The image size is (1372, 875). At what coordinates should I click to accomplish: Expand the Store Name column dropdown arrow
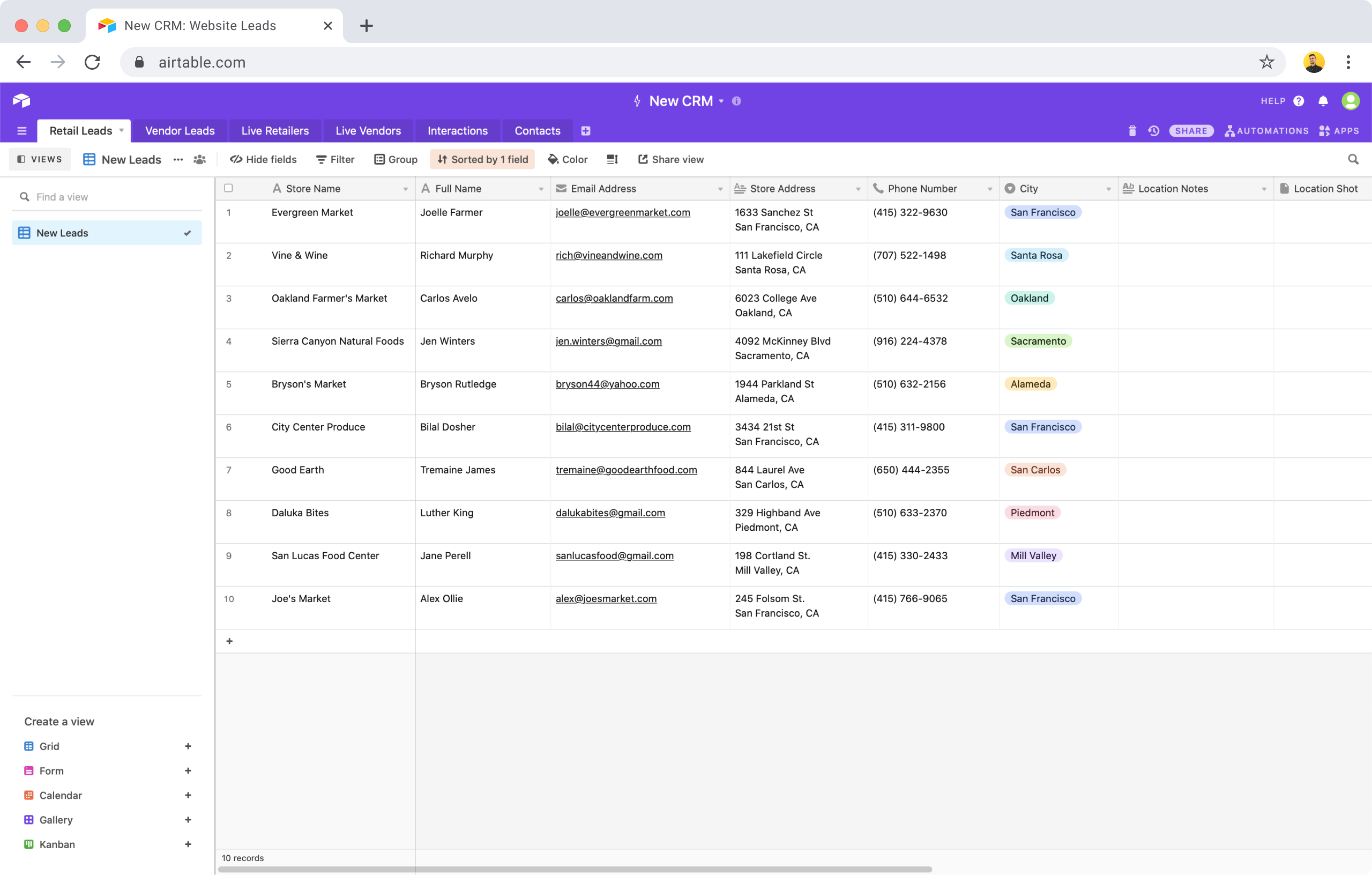click(405, 189)
